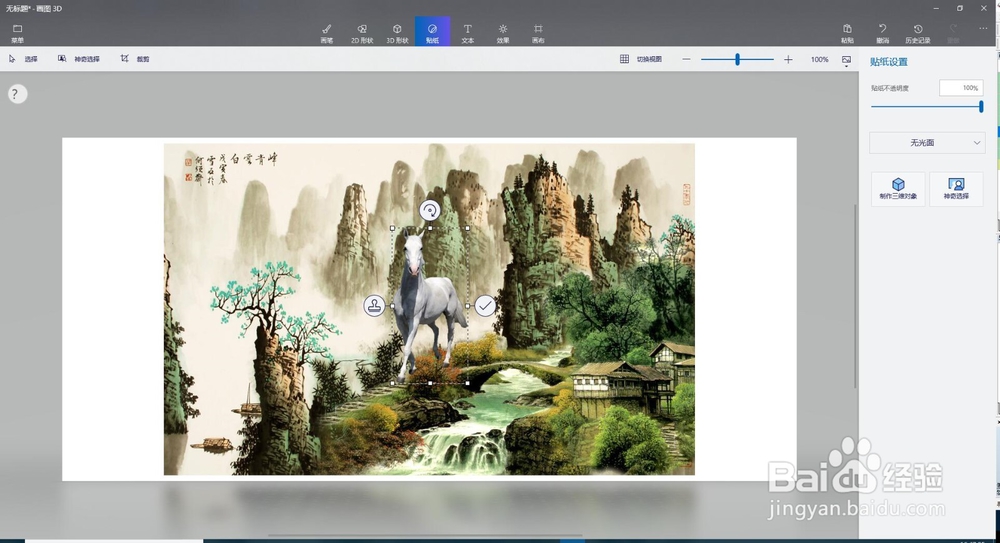Click 神奇选择 button in sticker panel
1000x543 pixels.
pos(956,189)
